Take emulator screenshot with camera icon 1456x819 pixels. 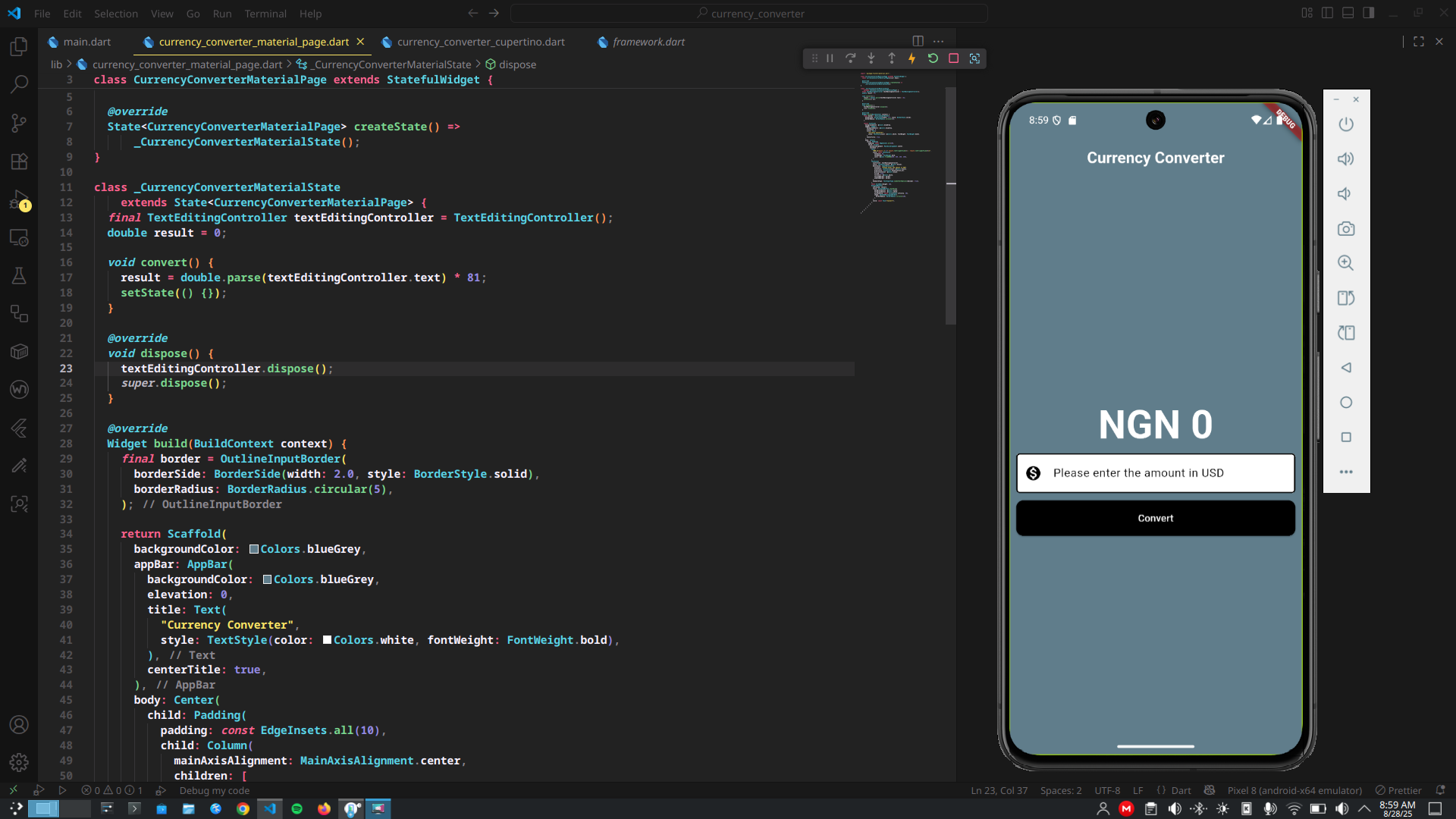pyautogui.click(x=1346, y=228)
